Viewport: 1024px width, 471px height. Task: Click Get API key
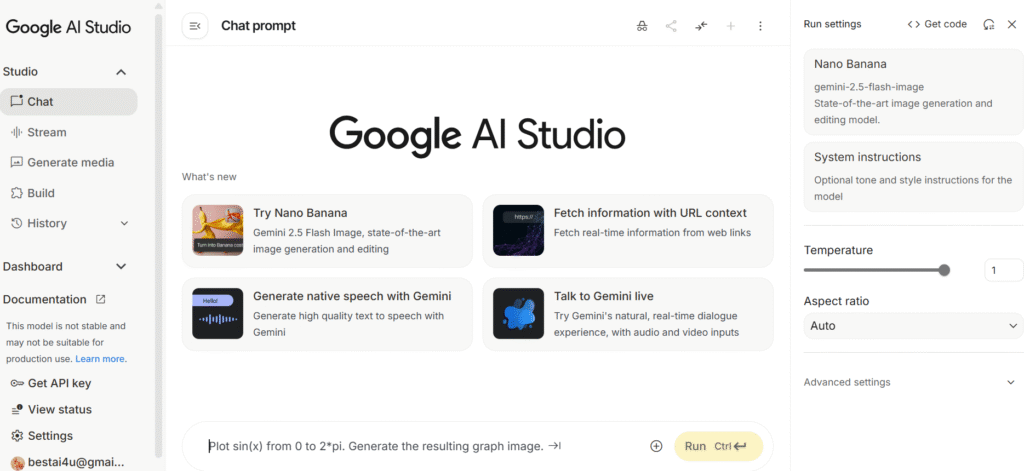(51, 383)
